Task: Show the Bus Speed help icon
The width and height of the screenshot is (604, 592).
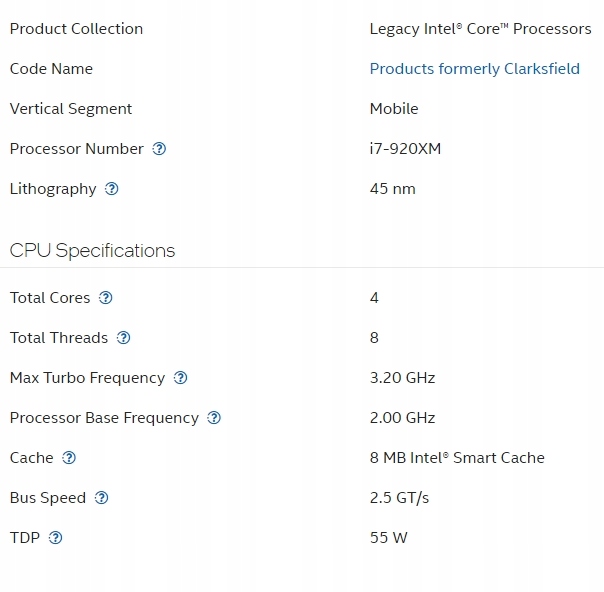Action: [101, 498]
